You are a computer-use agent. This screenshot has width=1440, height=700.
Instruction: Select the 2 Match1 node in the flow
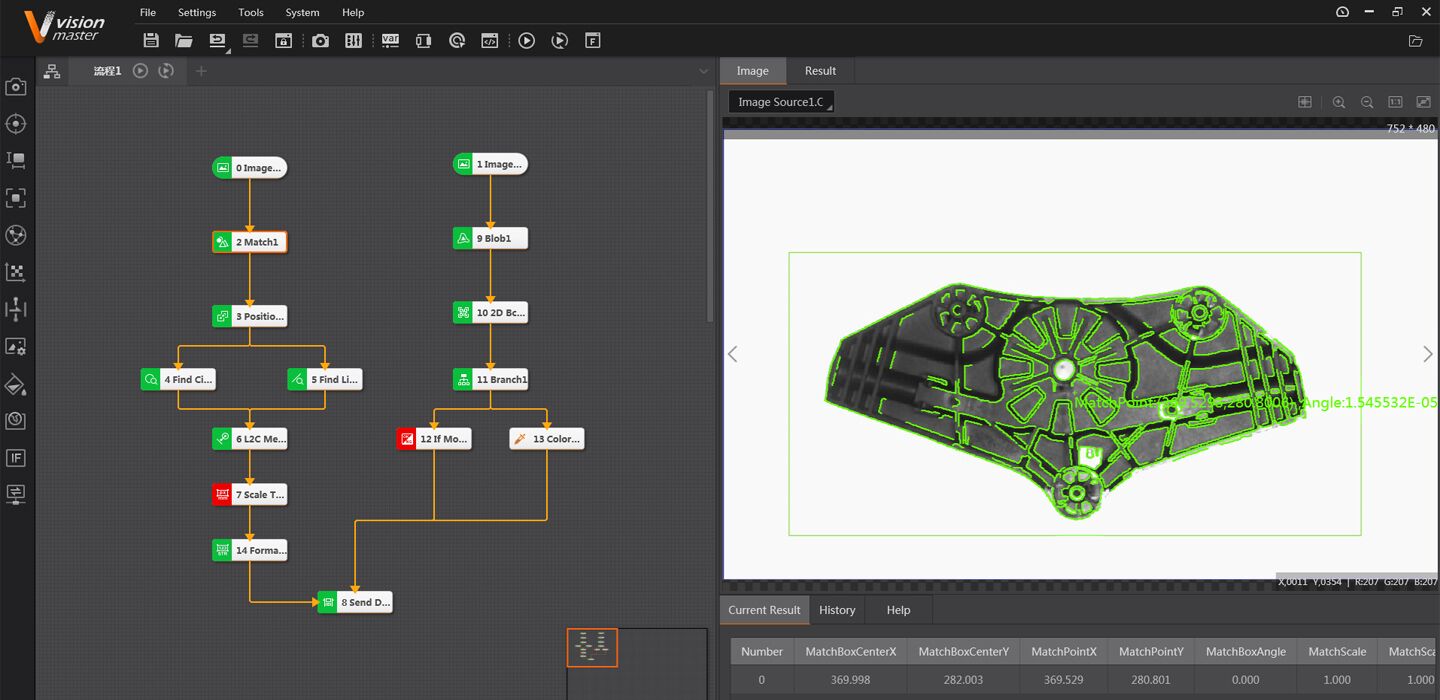pyautogui.click(x=248, y=241)
